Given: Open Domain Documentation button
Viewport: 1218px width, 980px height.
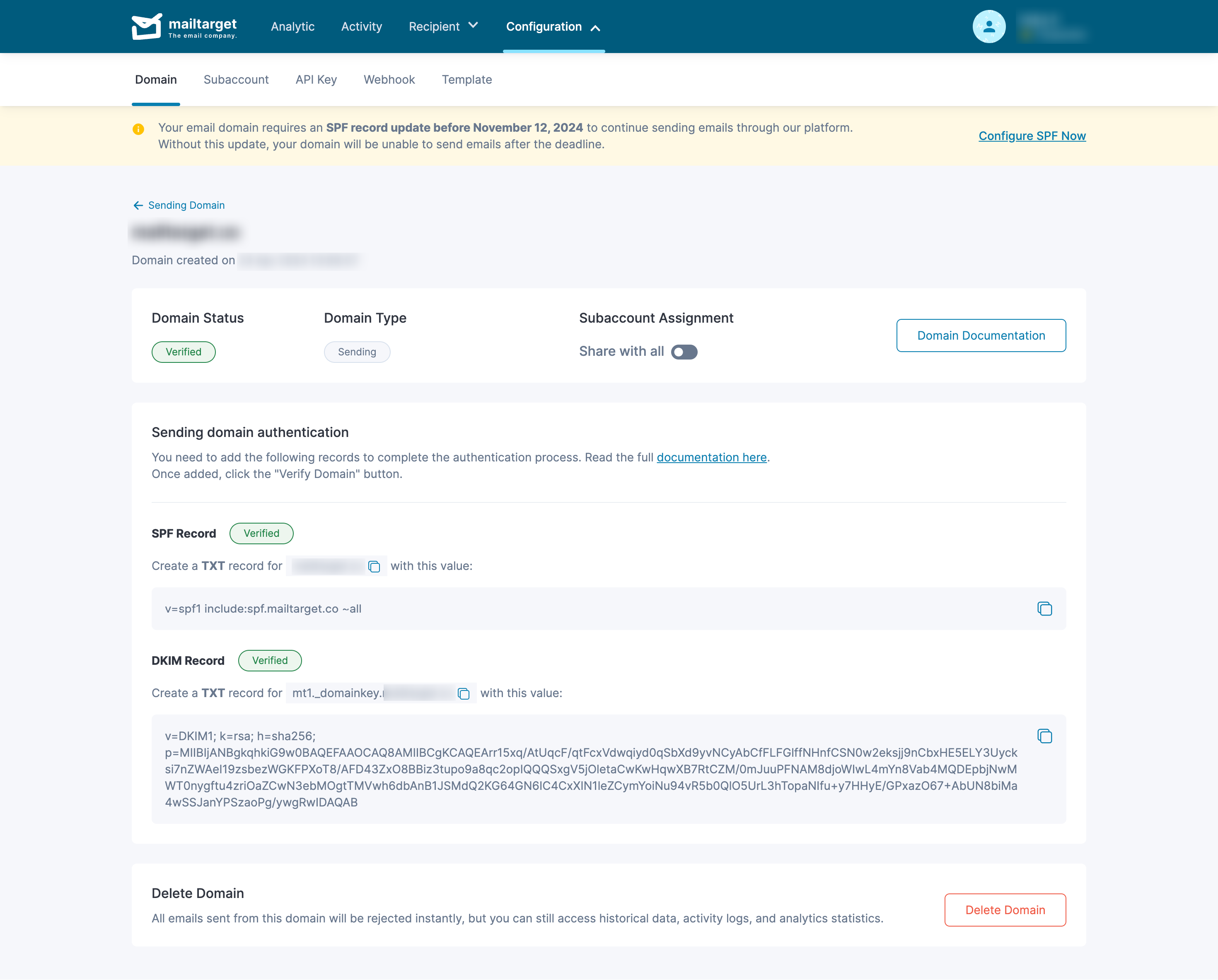Looking at the screenshot, I should 981,336.
